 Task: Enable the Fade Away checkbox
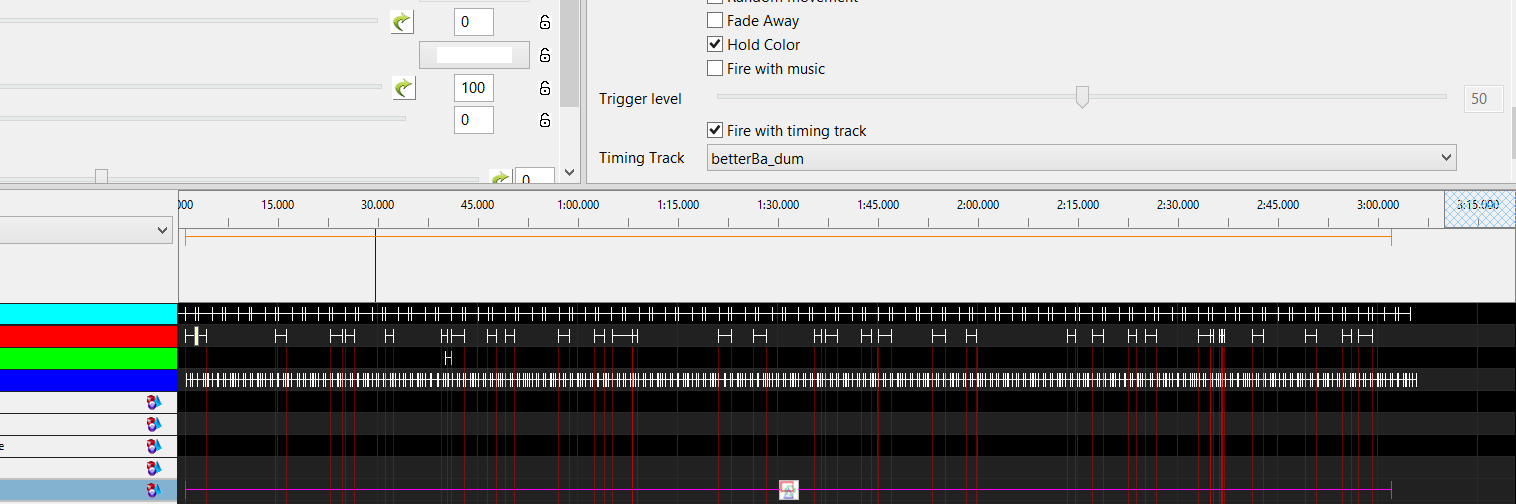715,20
